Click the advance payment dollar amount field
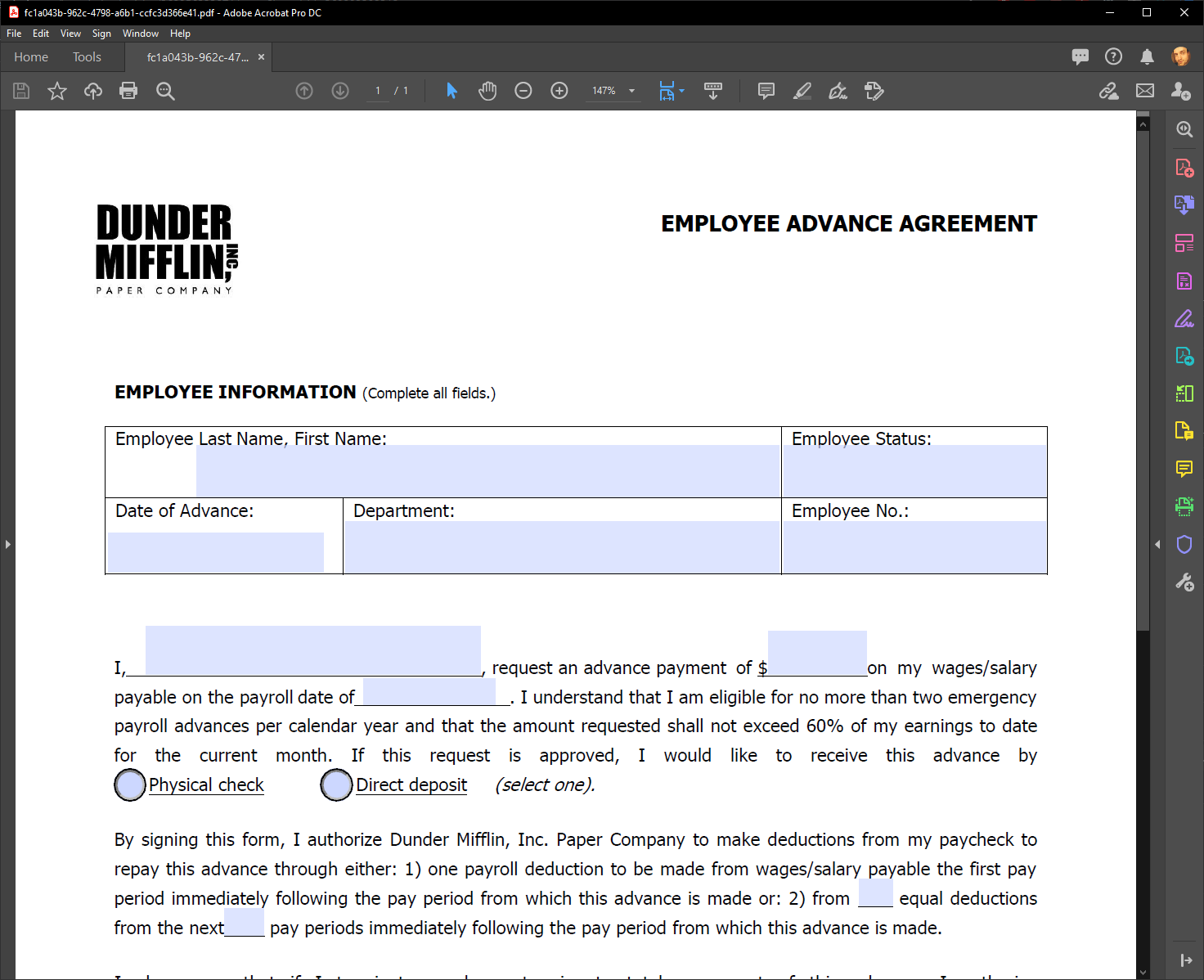 (817, 653)
